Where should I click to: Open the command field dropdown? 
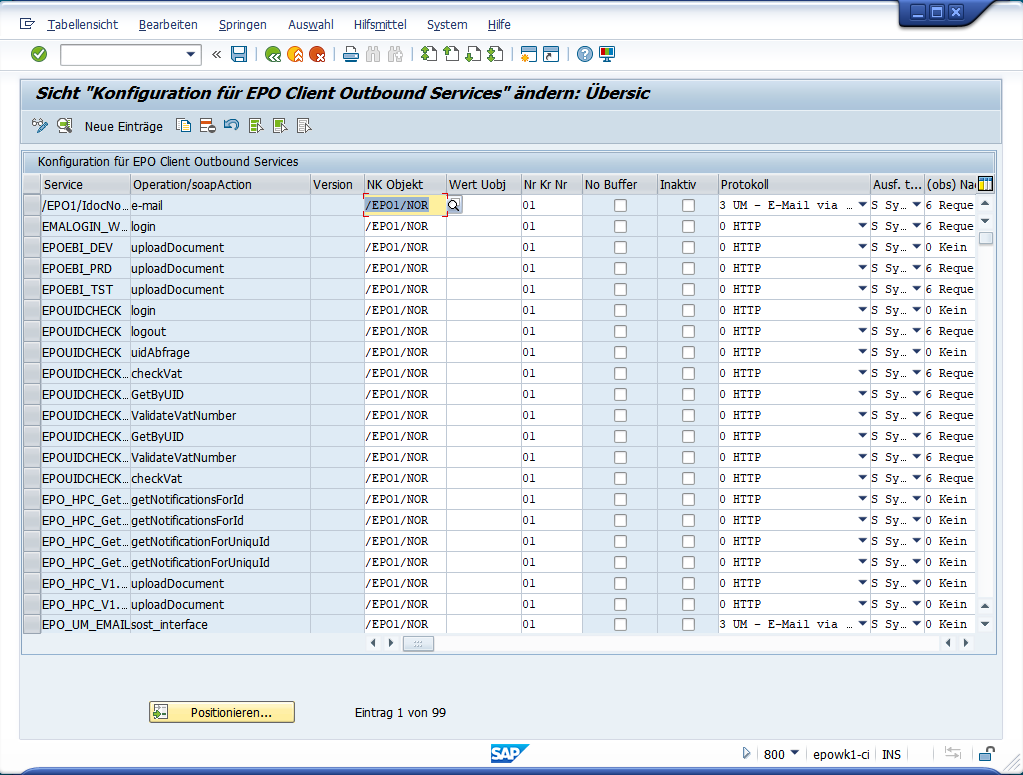191,55
